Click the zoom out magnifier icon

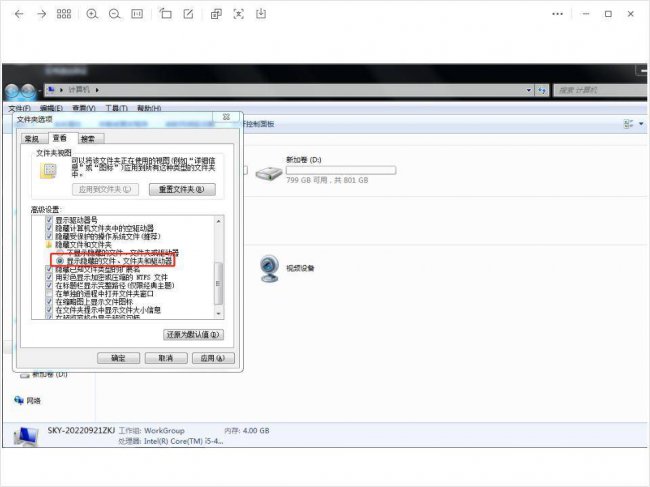click(x=115, y=14)
